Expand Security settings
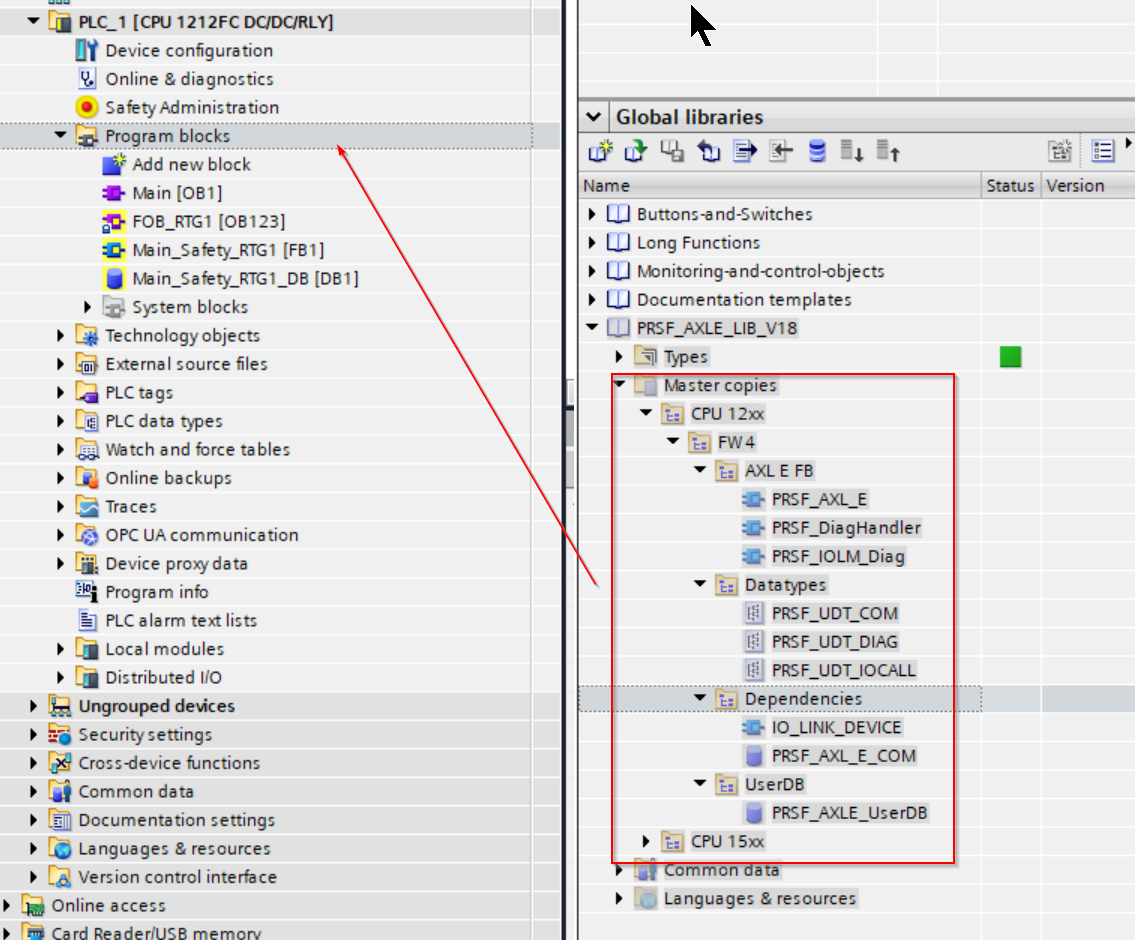 [33, 734]
